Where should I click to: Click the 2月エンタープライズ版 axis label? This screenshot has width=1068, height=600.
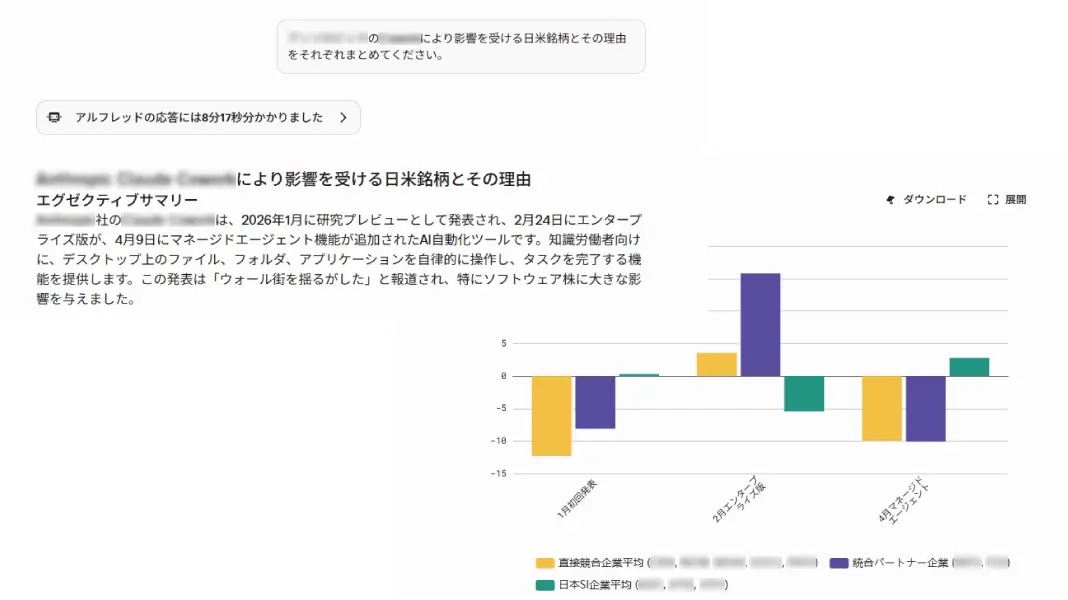tap(739, 500)
